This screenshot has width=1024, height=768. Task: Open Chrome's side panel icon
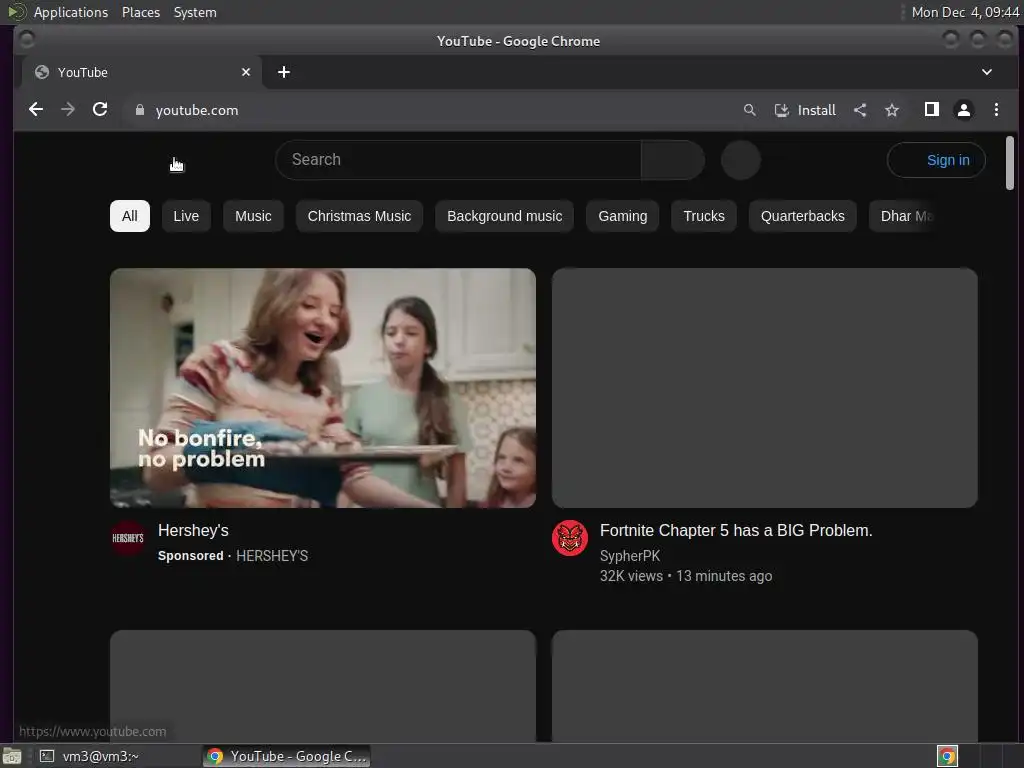click(x=932, y=110)
